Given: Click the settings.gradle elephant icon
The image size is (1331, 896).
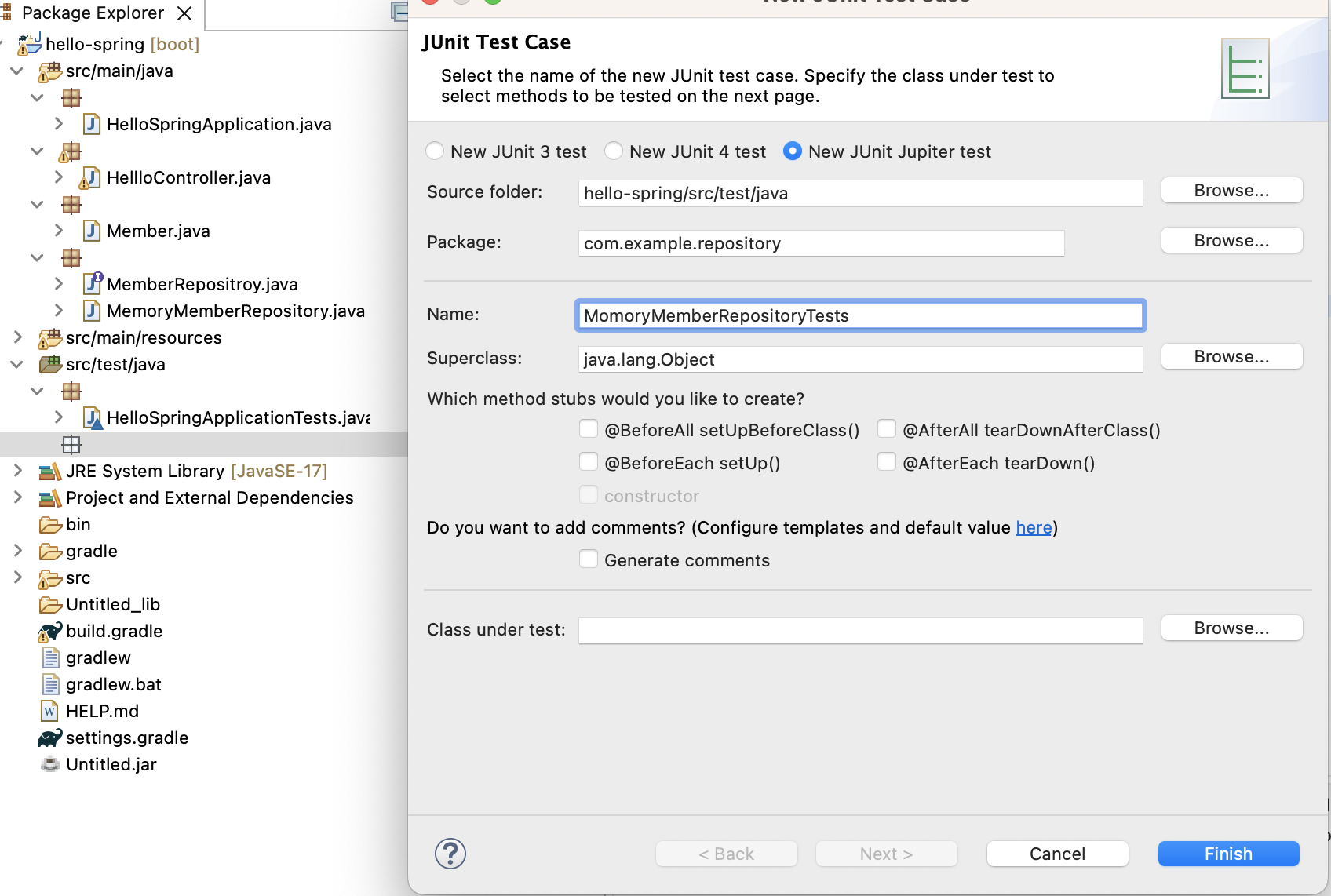Looking at the screenshot, I should (49, 738).
